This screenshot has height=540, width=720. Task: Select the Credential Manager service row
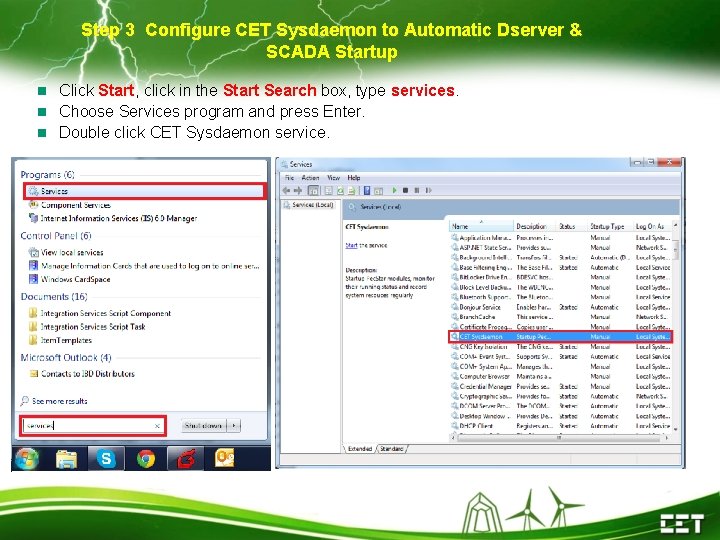click(561, 386)
